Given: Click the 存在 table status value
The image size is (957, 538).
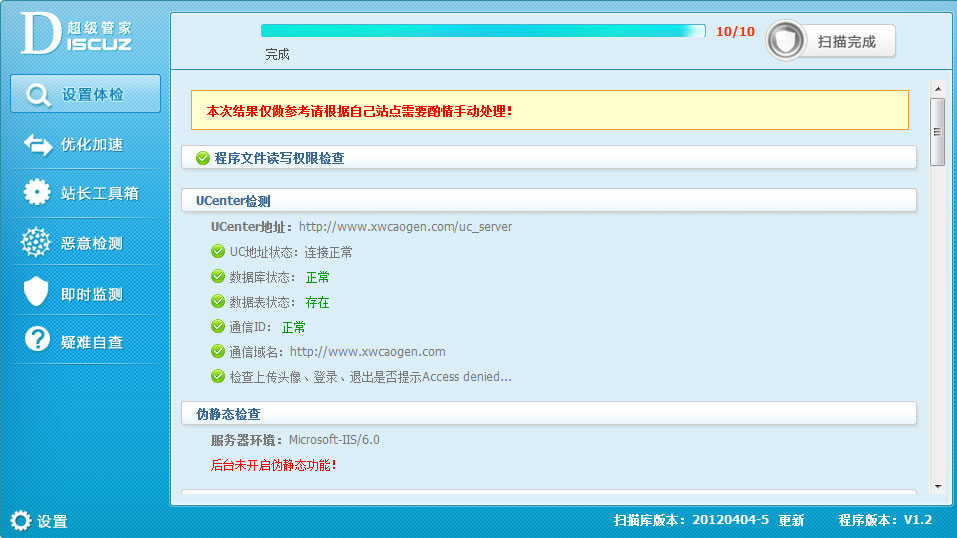Looking at the screenshot, I should pyautogui.click(x=317, y=302).
